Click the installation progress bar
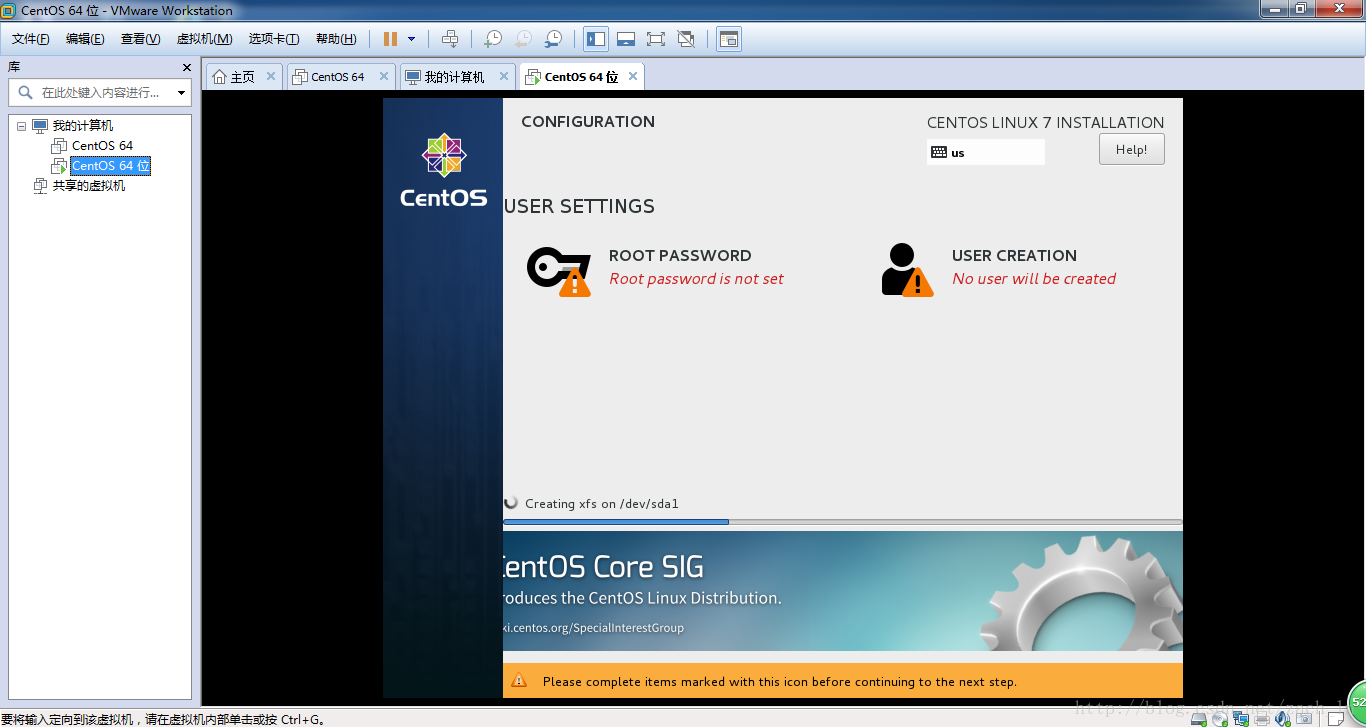Image resolution: width=1366 pixels, height=728 pixels. tap(842, 522)
